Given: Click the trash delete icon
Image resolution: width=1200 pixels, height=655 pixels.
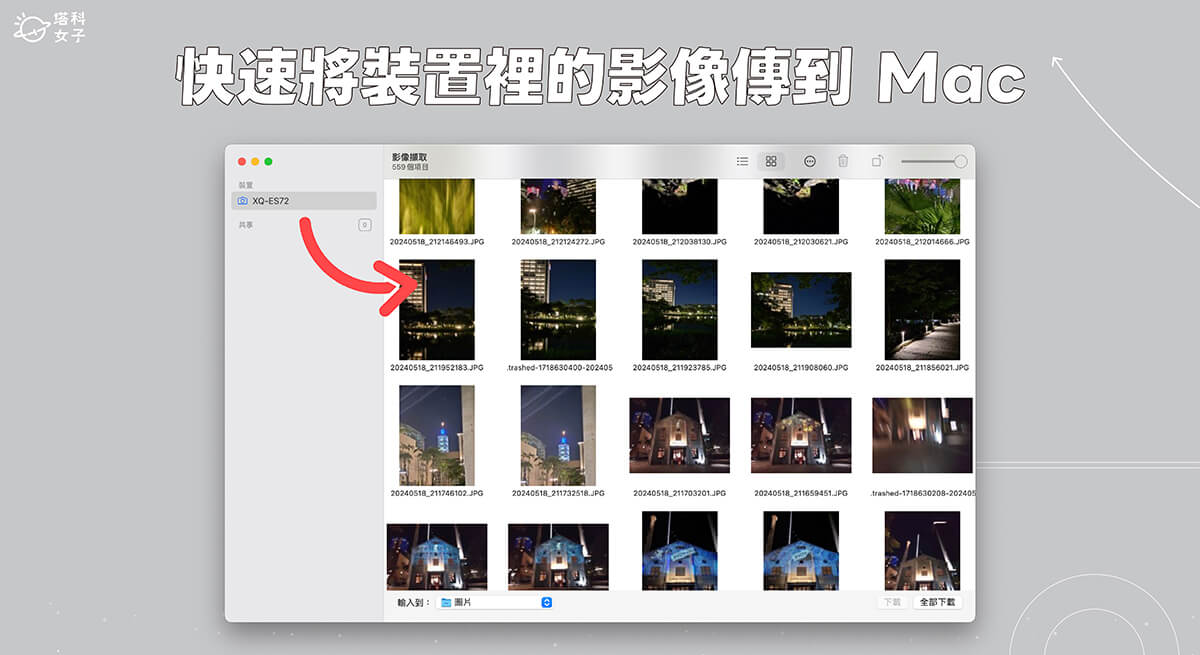Looking at the screenshot, I should pyautogui.click(x=843, y=161).
